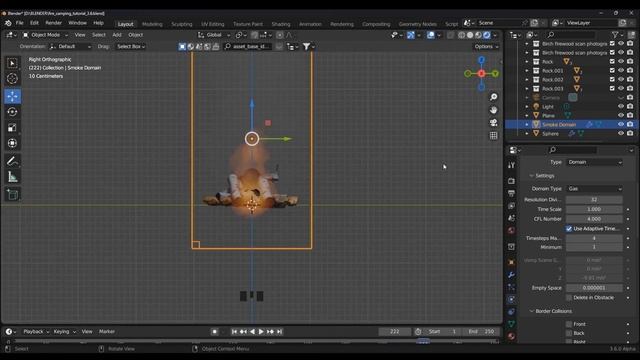640x360 pixels.
Task: Open Orientation Default dropdown
Action: pos(70,47)
